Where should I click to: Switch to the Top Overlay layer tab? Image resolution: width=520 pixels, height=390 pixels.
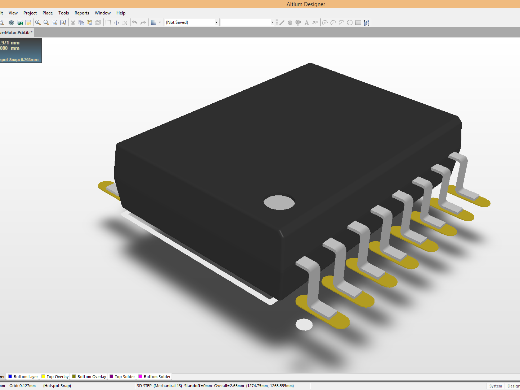point(55,376)
